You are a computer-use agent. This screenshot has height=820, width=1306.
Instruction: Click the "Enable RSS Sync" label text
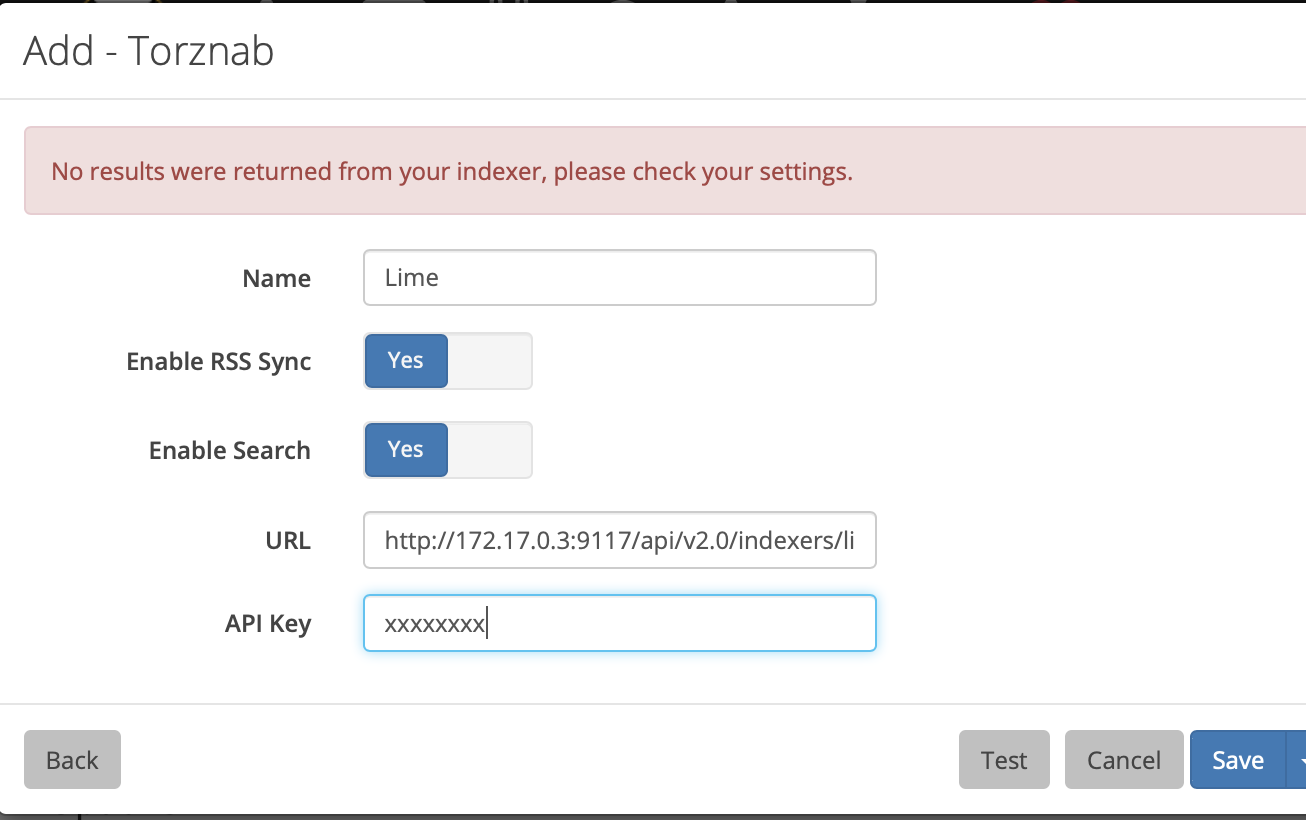click(x=219, y=362)
